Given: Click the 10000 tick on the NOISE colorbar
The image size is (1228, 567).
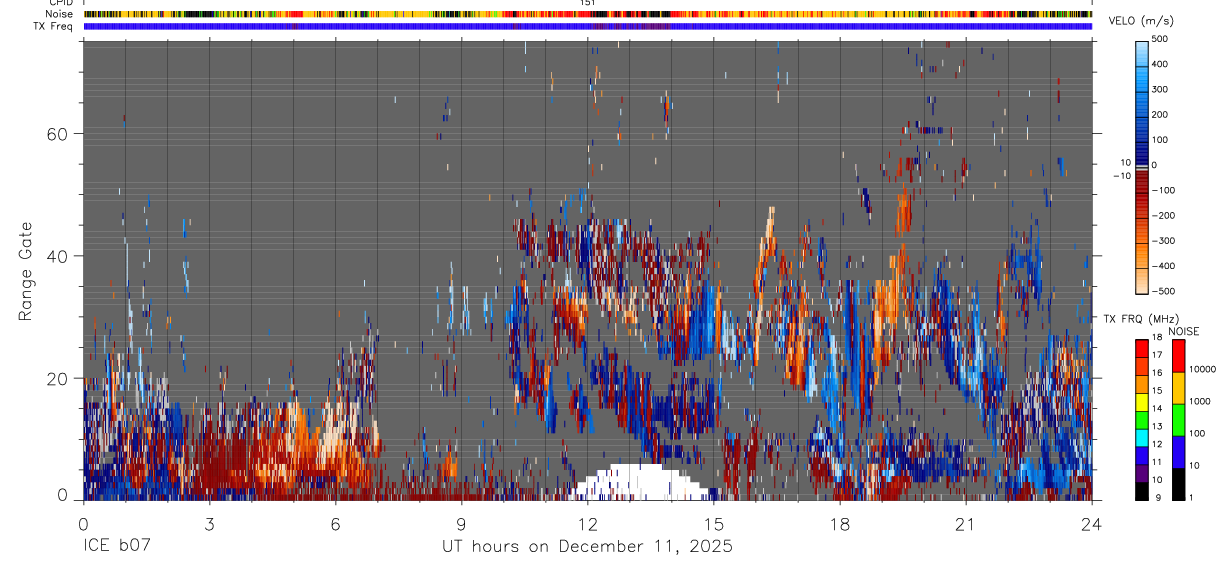Looking at the screenshot, I should point(1201,369).
